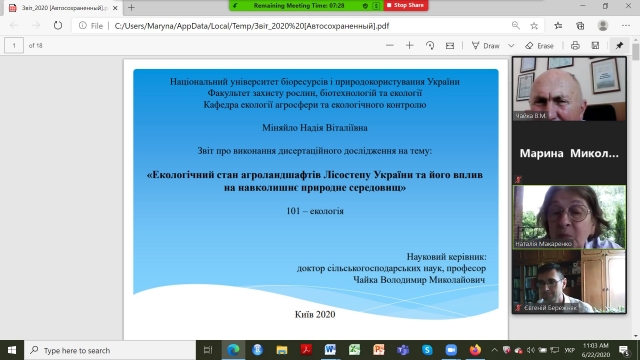The image size is (640, 360).
Task: Click the address bar file path
Action: click(252, 26)
